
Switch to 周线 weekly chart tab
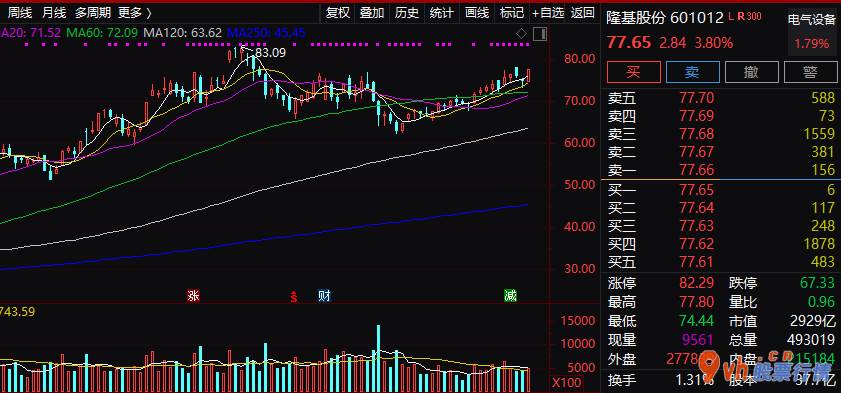20,12
